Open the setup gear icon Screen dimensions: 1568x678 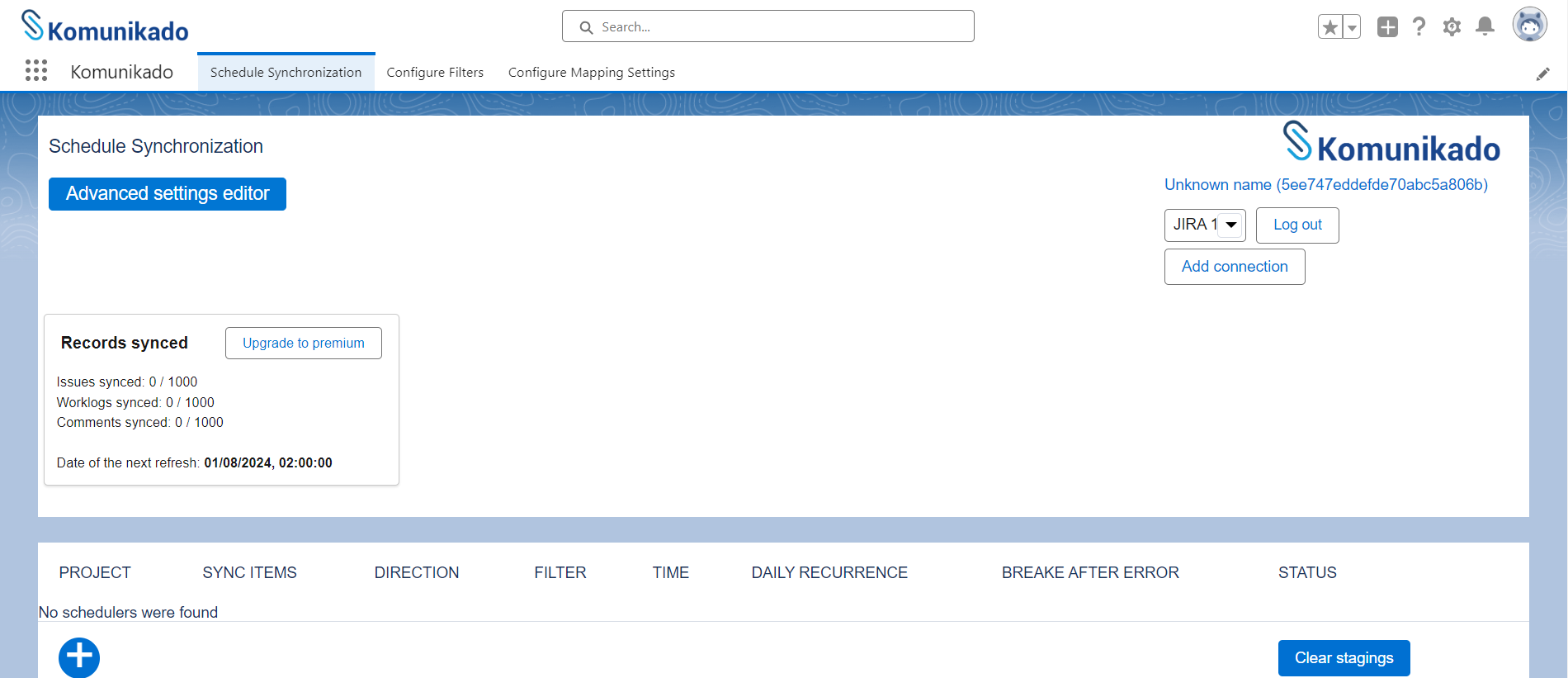coord(1452,27)
